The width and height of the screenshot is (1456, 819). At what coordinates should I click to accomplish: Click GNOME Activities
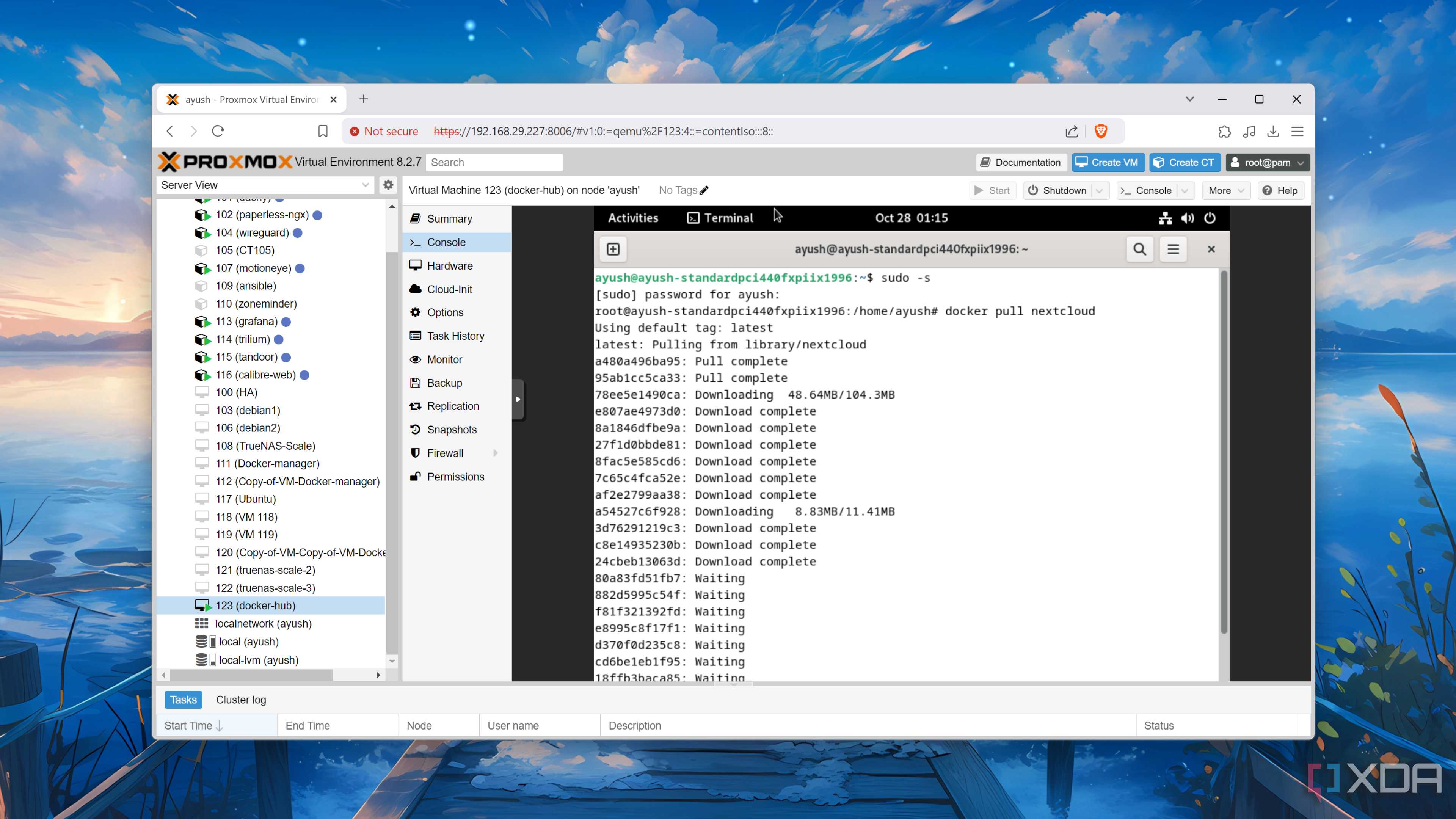click(633, 218)
